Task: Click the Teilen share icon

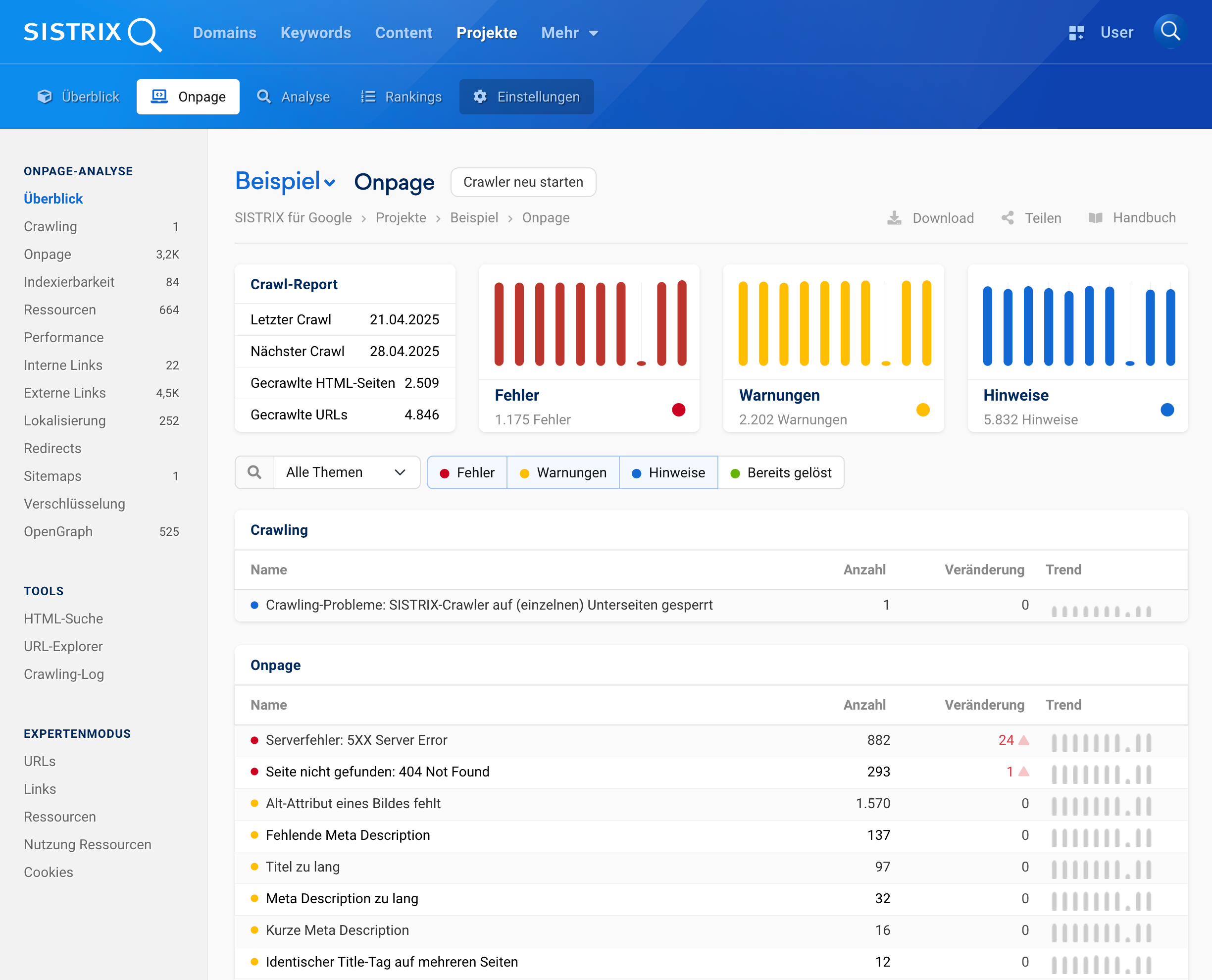Action: [1008, 218]
